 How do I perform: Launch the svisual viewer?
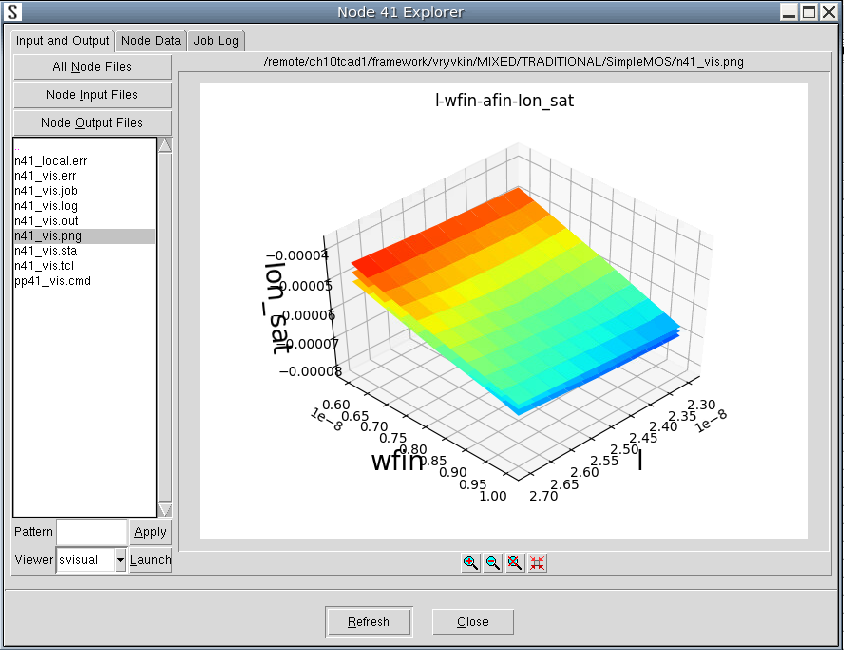[x=150, y=560]
